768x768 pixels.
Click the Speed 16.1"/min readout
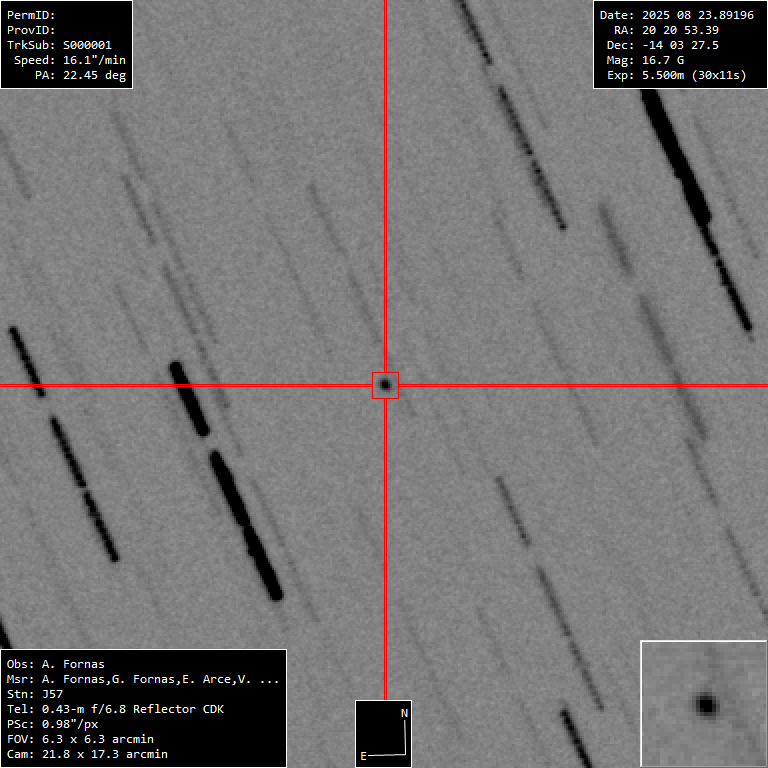(x=70, y=60)
